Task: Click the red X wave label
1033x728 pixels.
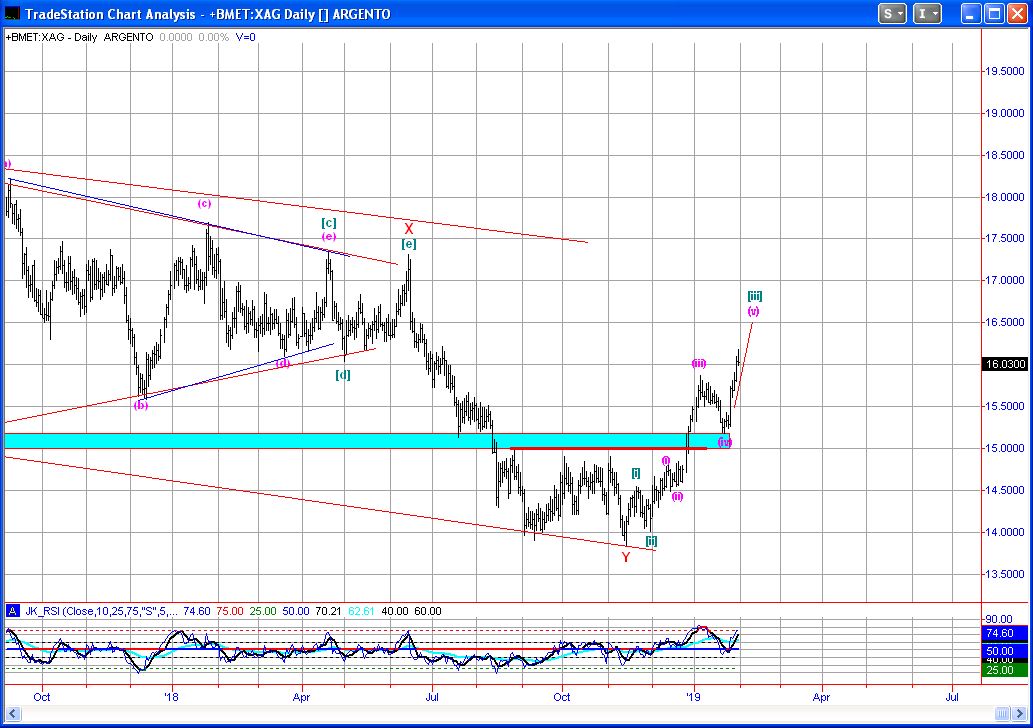Action: [408, 229]
